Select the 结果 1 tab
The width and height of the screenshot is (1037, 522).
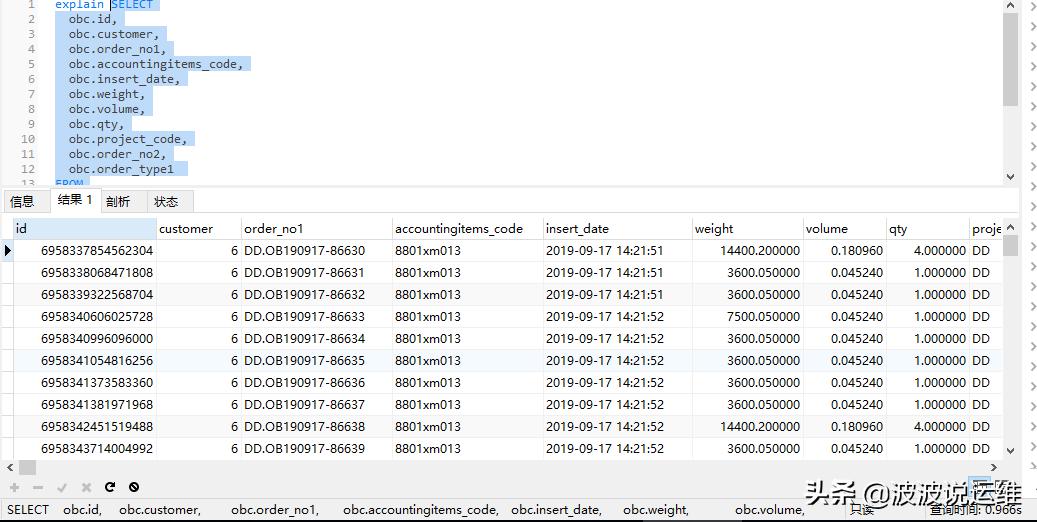pos(75,200)
